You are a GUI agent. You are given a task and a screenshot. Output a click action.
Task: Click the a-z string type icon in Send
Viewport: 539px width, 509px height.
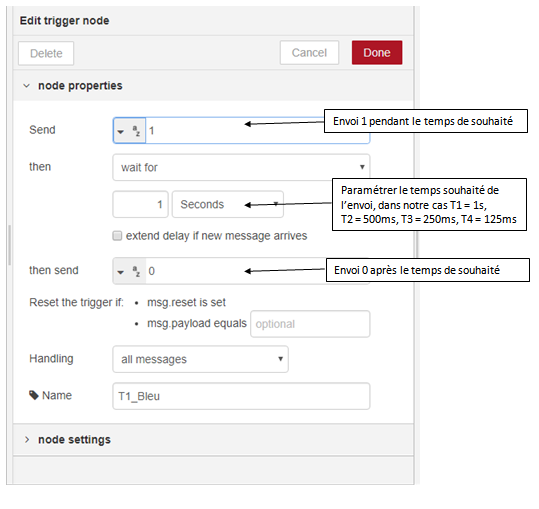tap(136, 131)
